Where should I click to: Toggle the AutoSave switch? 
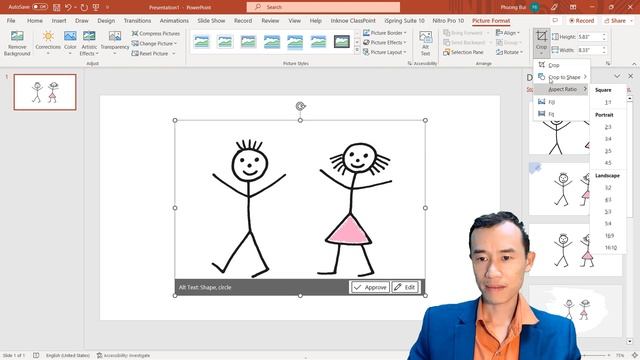[40, 7]
